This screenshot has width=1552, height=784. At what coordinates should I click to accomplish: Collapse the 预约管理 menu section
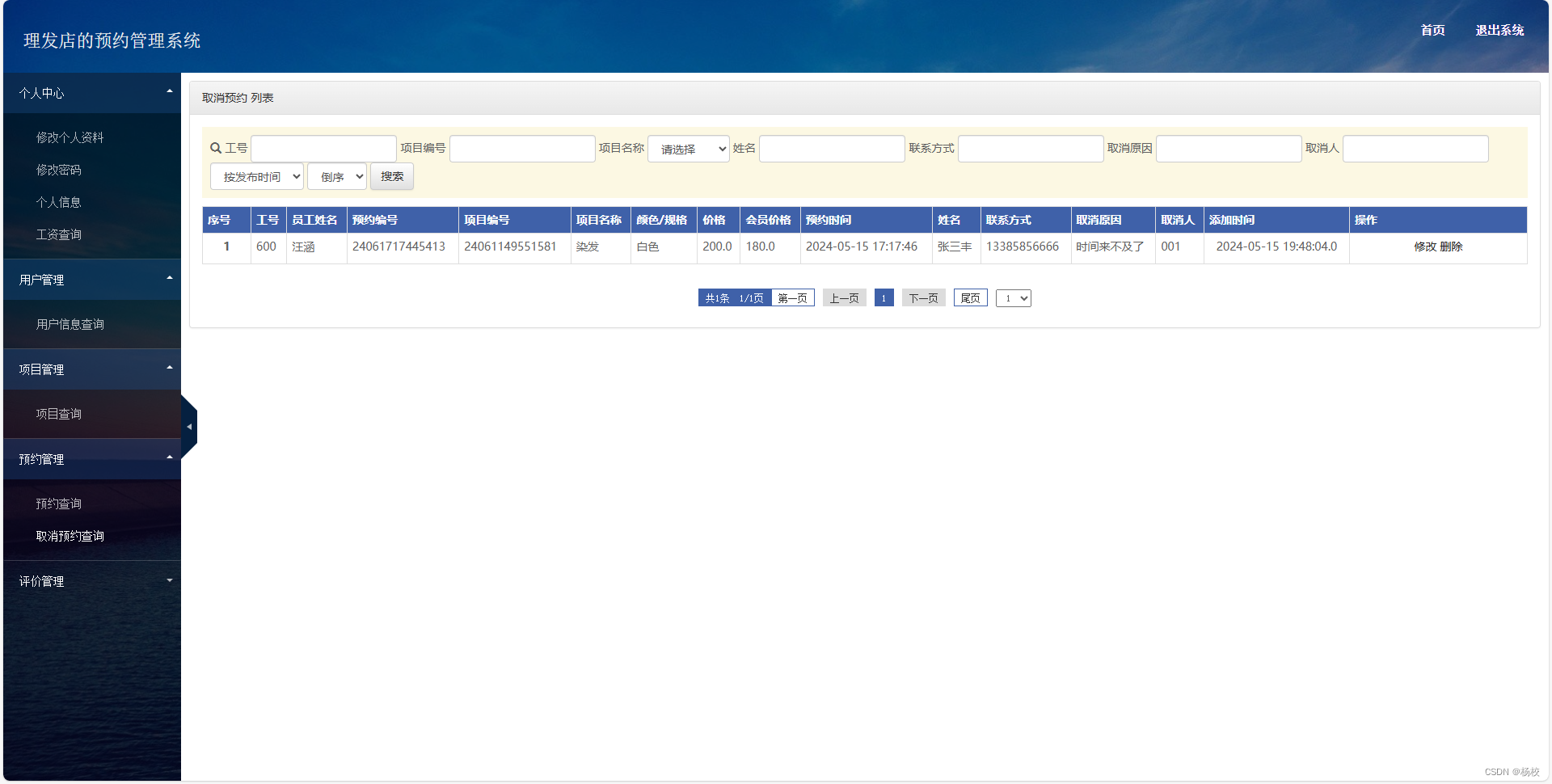pos(92,459)
